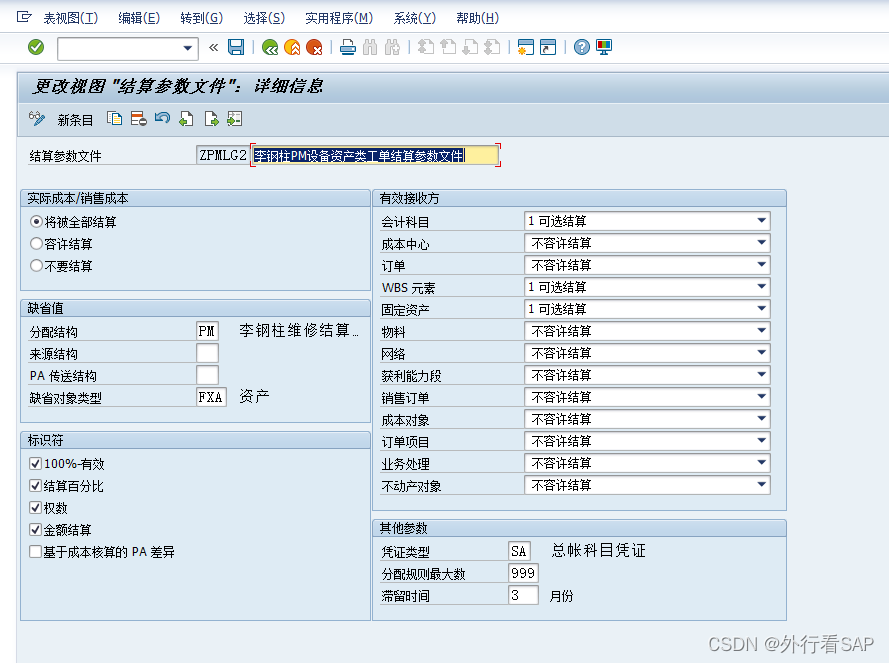Click the empty PA 传送结构 input field
The height and width of the screenshot is (663, 889).
click(x=208, y=375)
